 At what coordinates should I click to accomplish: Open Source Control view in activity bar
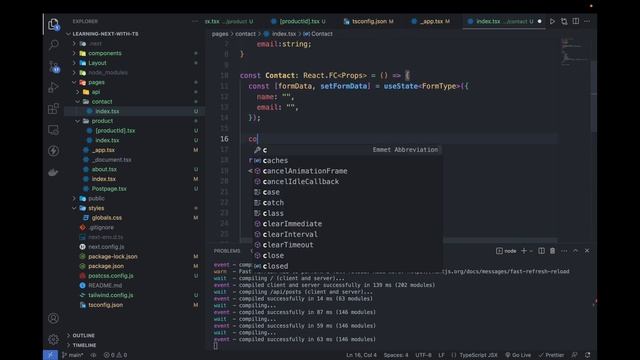53,66
